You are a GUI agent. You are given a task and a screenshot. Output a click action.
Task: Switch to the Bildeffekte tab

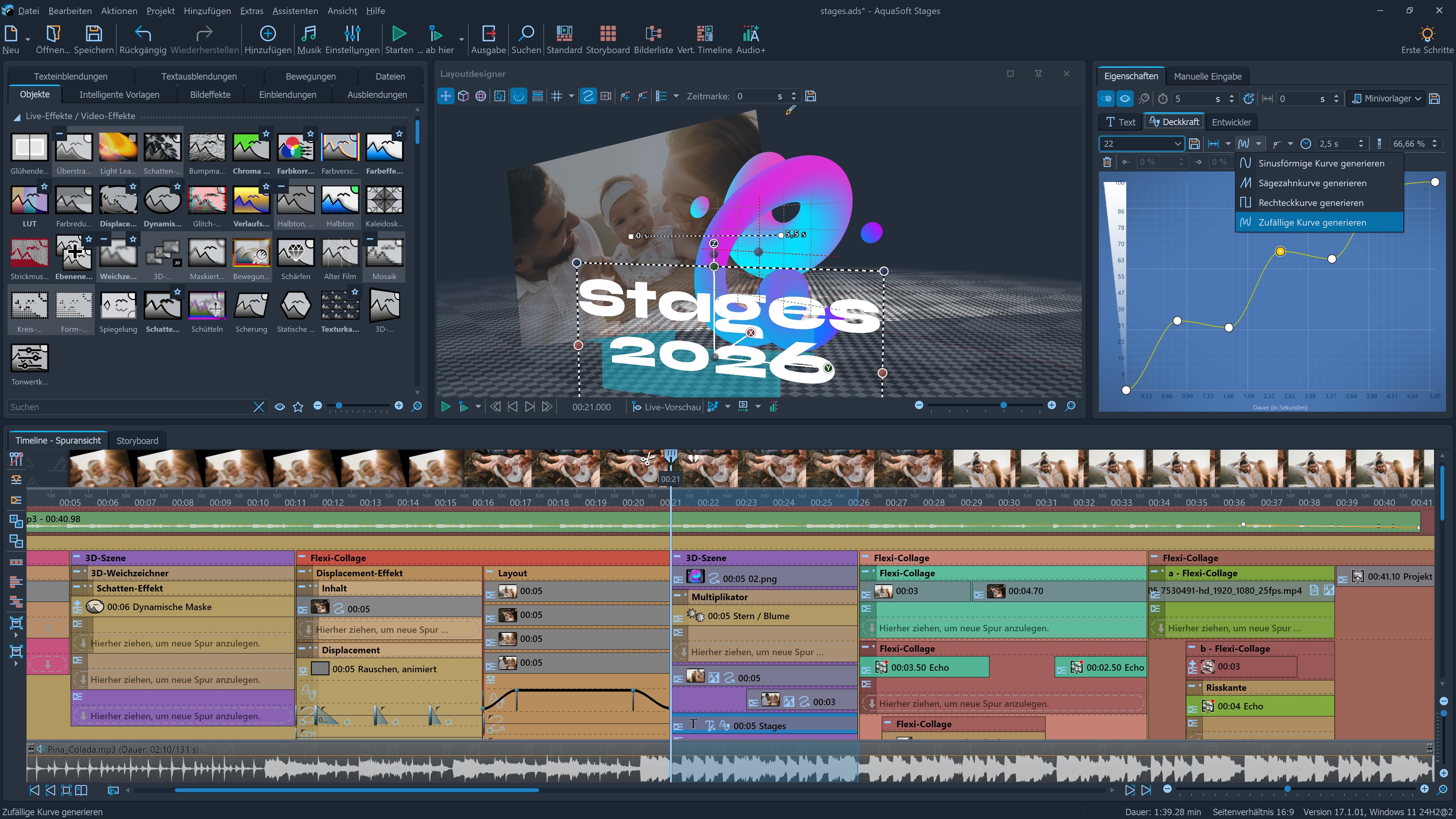coord(210,94)
